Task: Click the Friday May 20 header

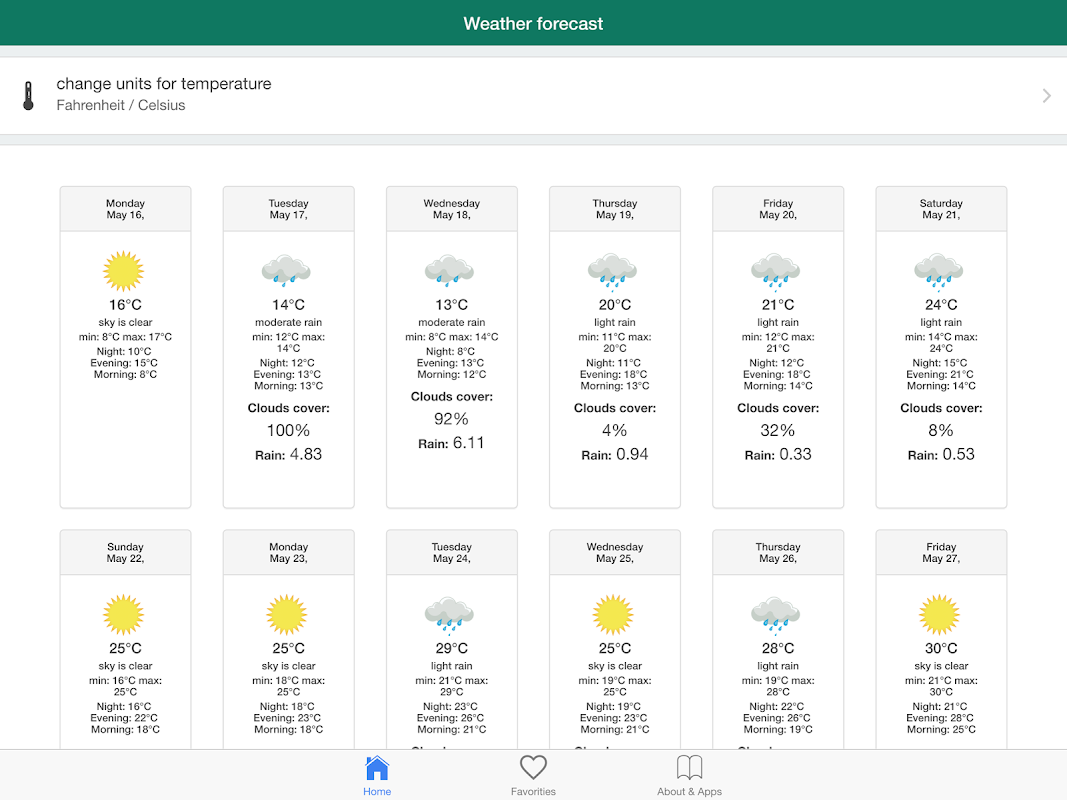Action: [x=778, y=209]
